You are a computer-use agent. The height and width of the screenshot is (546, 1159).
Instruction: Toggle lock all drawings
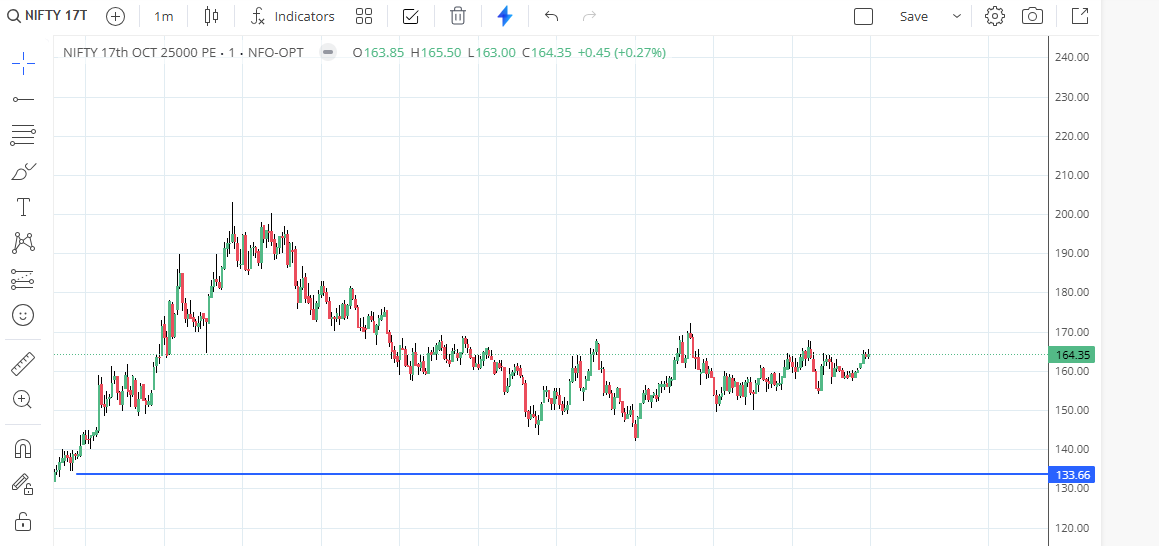23,521
